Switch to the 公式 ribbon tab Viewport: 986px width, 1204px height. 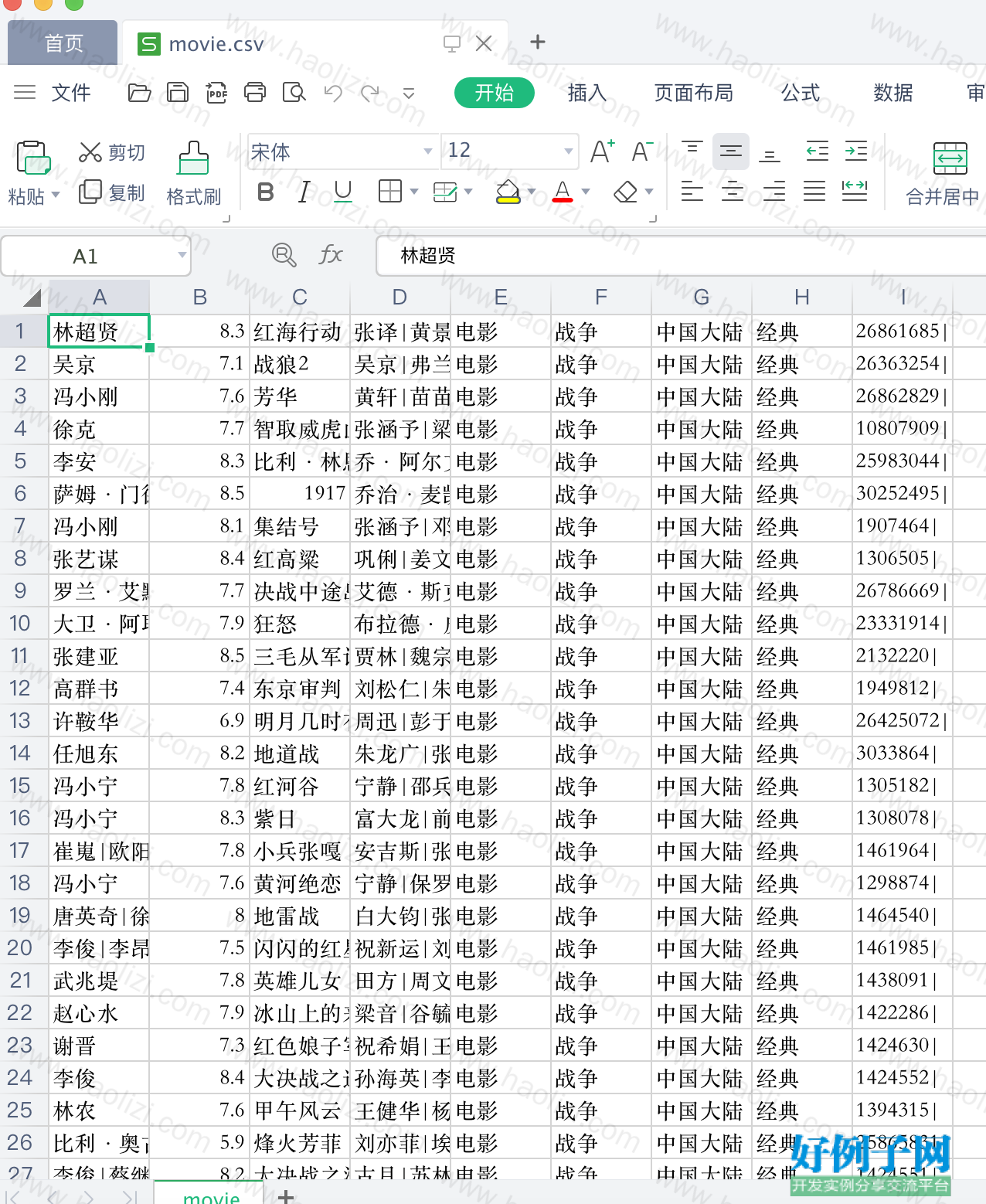pyautogui.click(x=800, y=93)
